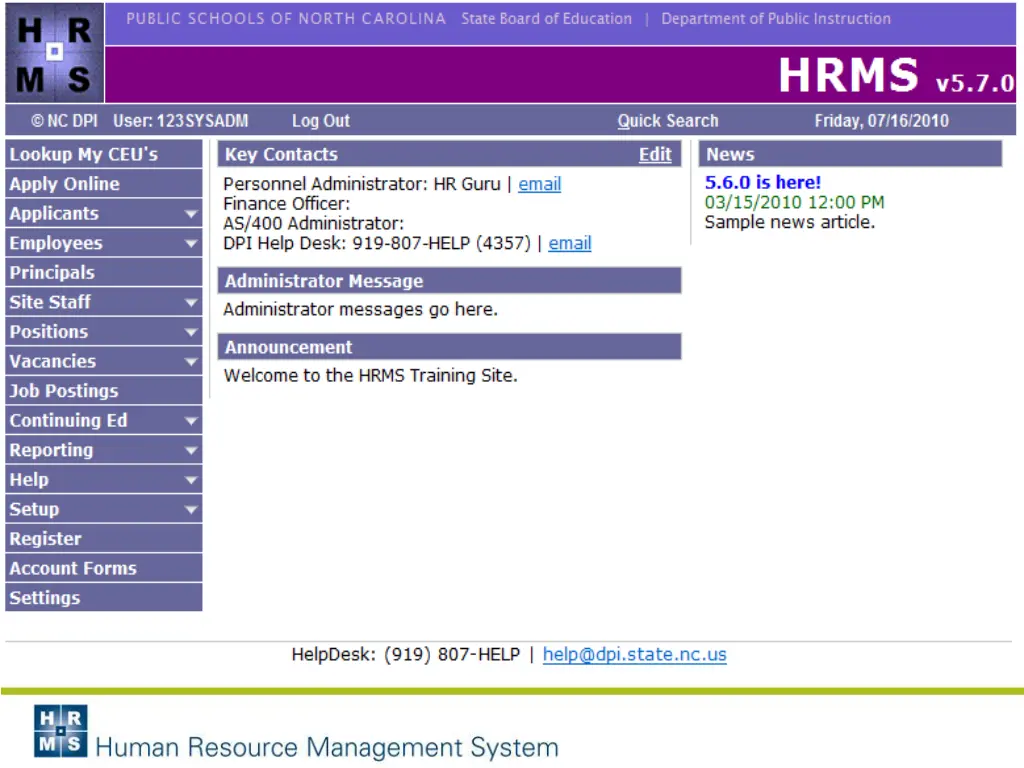
Task: Email the Personnel Administrator HR Guru
Action: (x=539, y=184)
